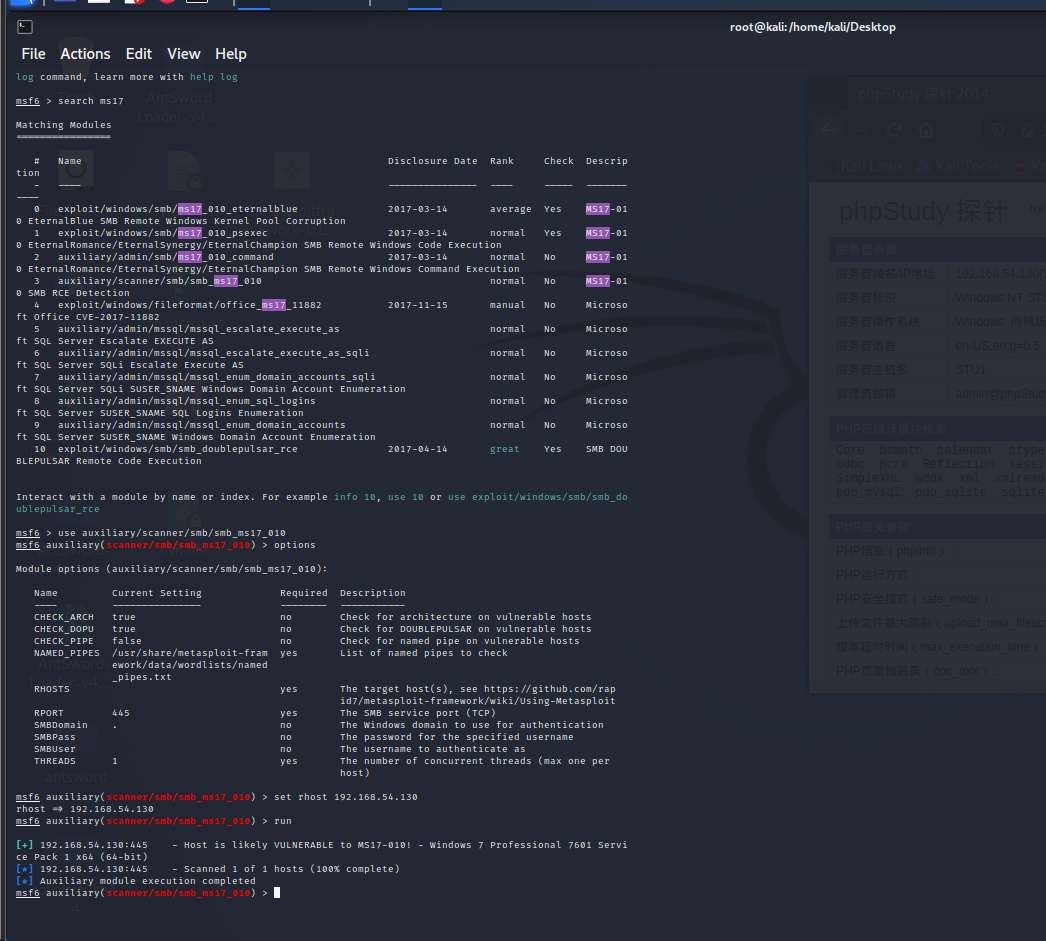Screen dimensions: 1046x941
Task: Click the reload icon in the browser window
Action: coord(895,130)
